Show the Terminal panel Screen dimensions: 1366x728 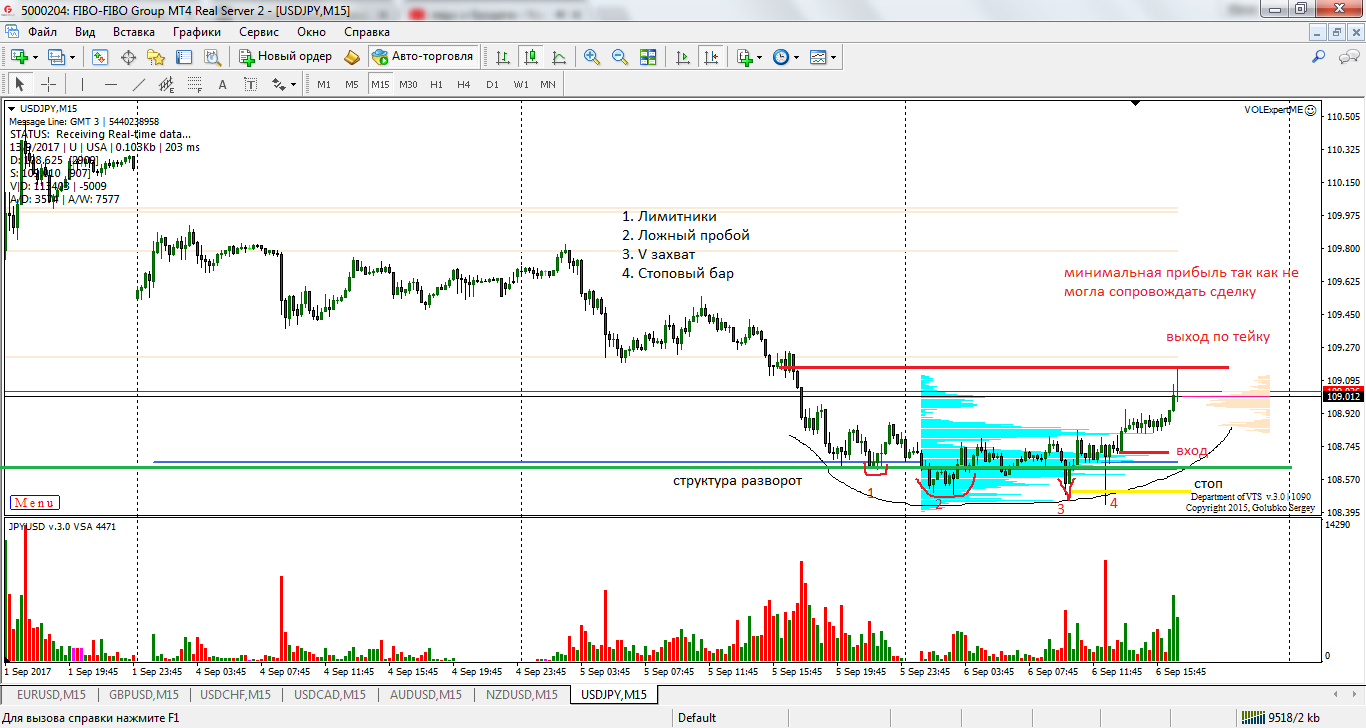point(182,57)
